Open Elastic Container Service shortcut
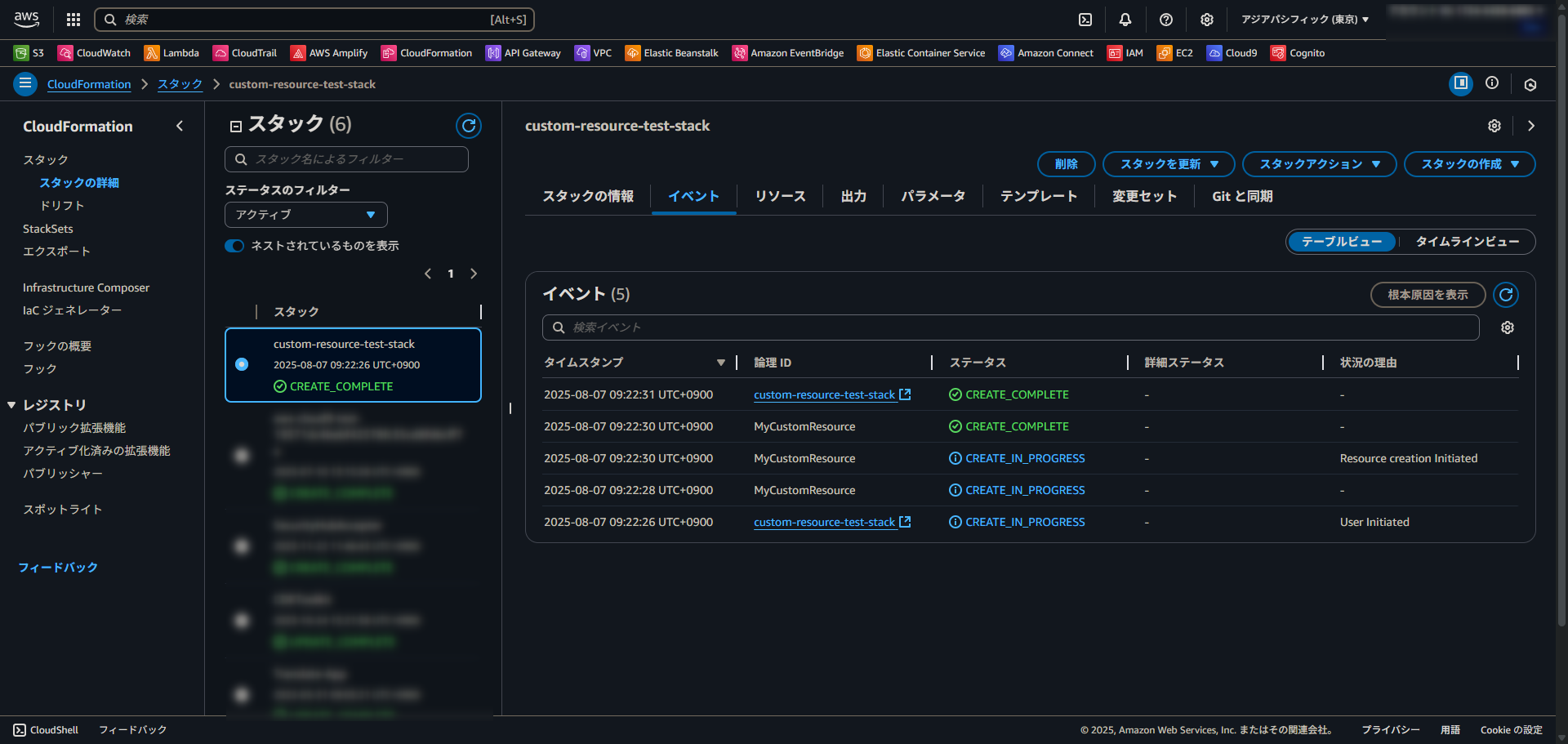 (921, 53)
